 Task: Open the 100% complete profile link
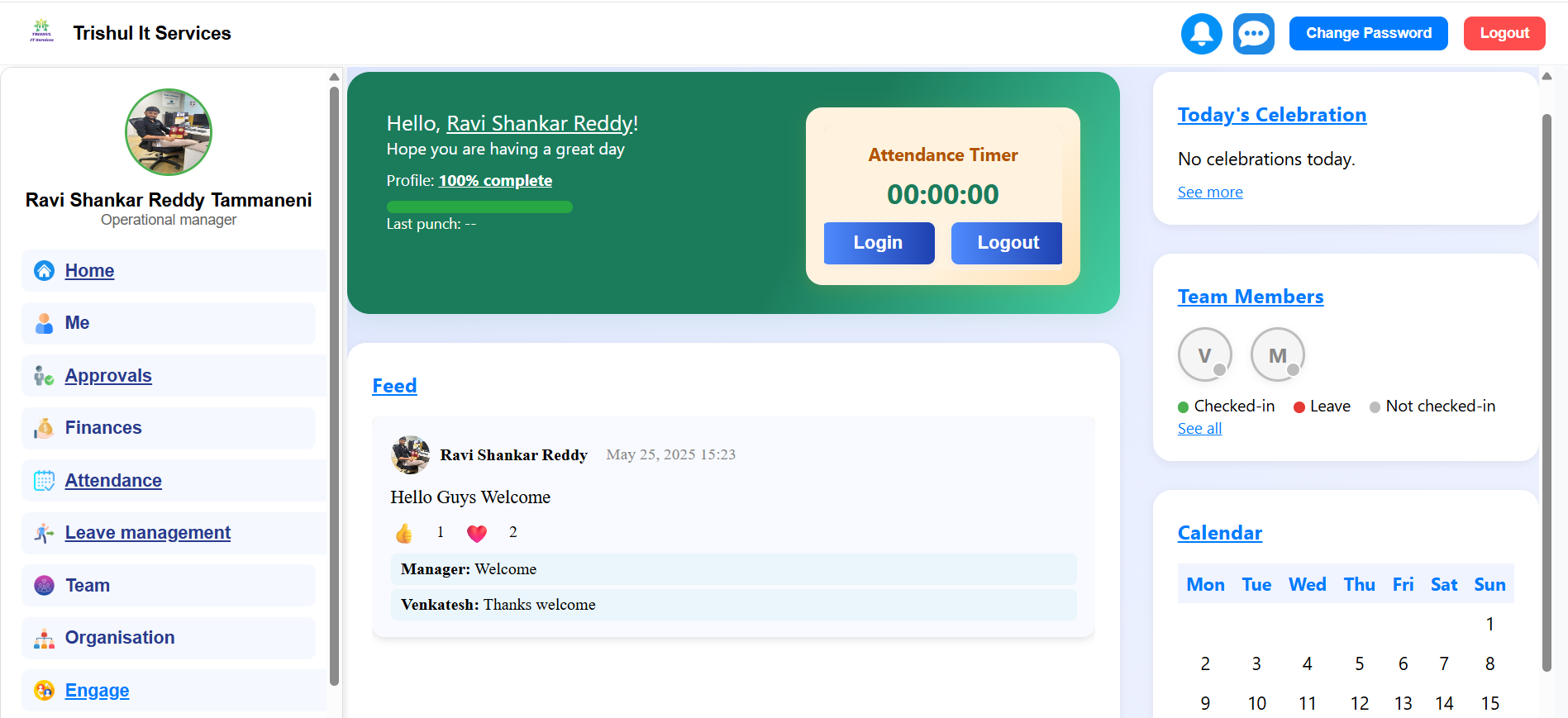495,181
